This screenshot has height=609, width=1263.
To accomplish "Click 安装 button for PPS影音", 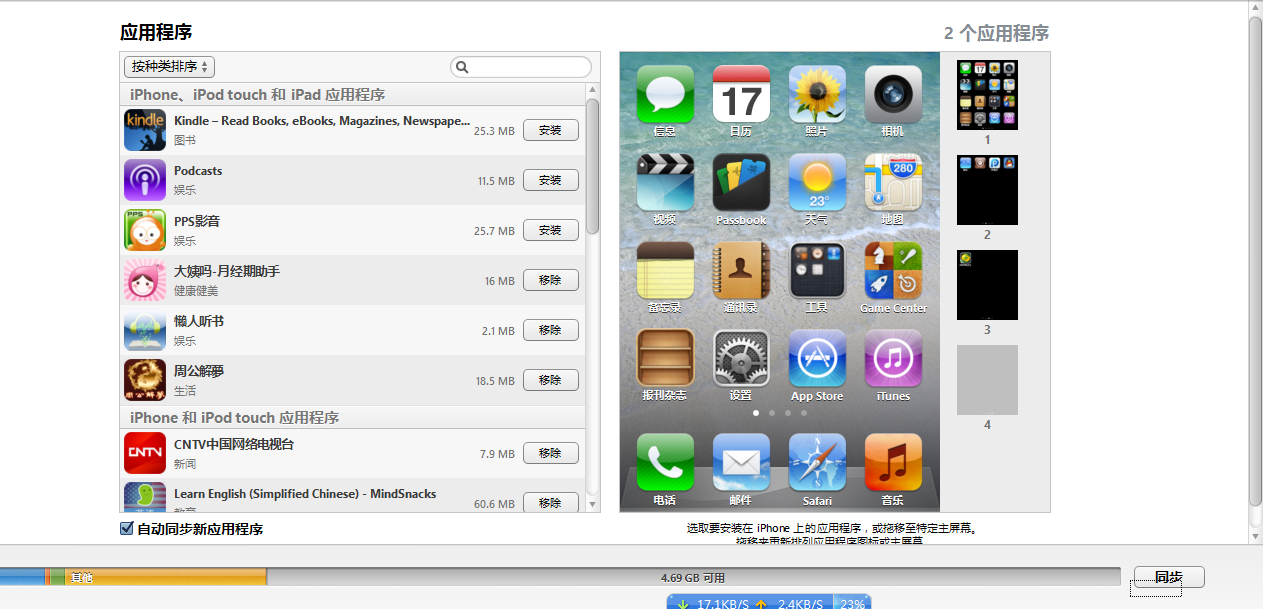I will 550,230.
